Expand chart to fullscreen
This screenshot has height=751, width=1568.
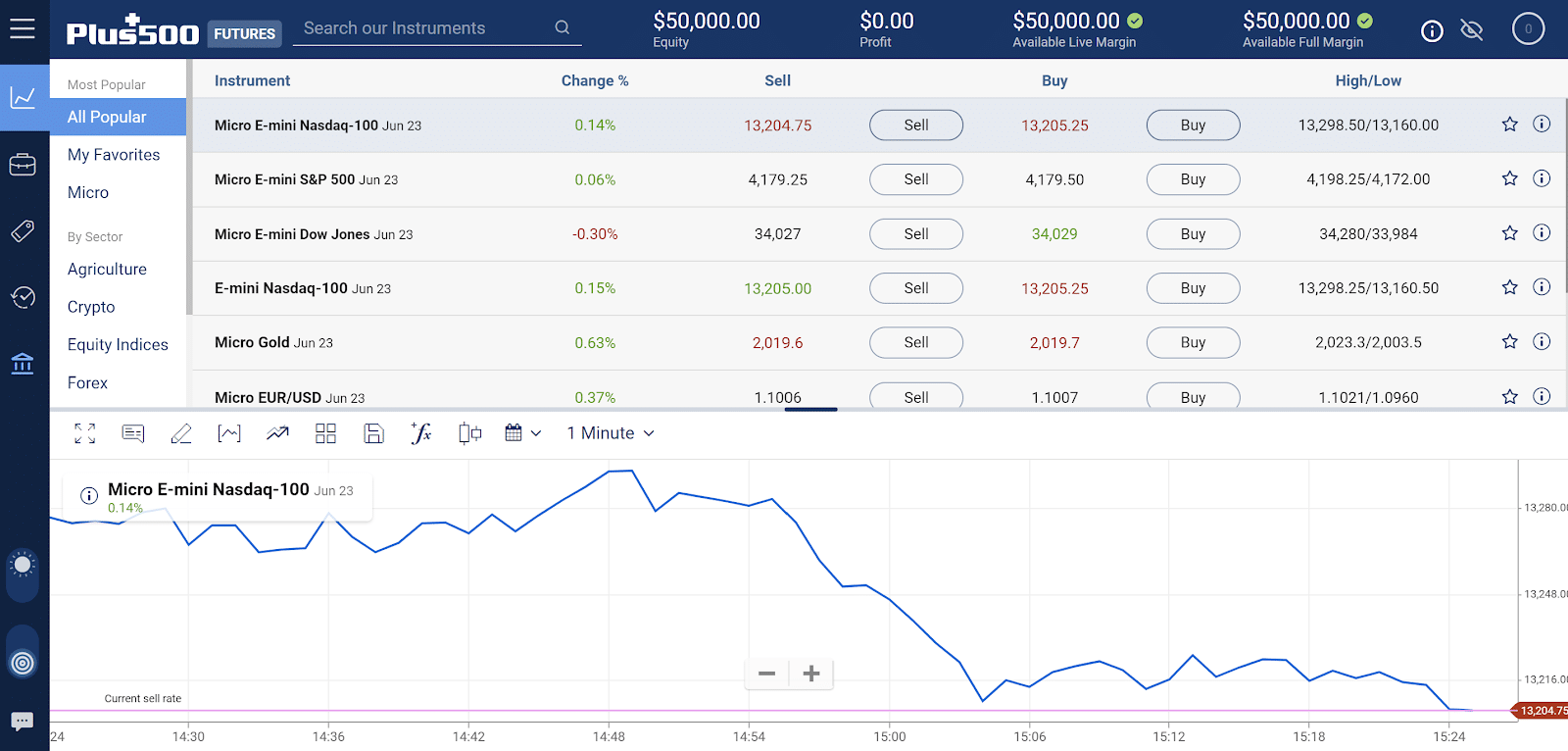click(85, 433)
